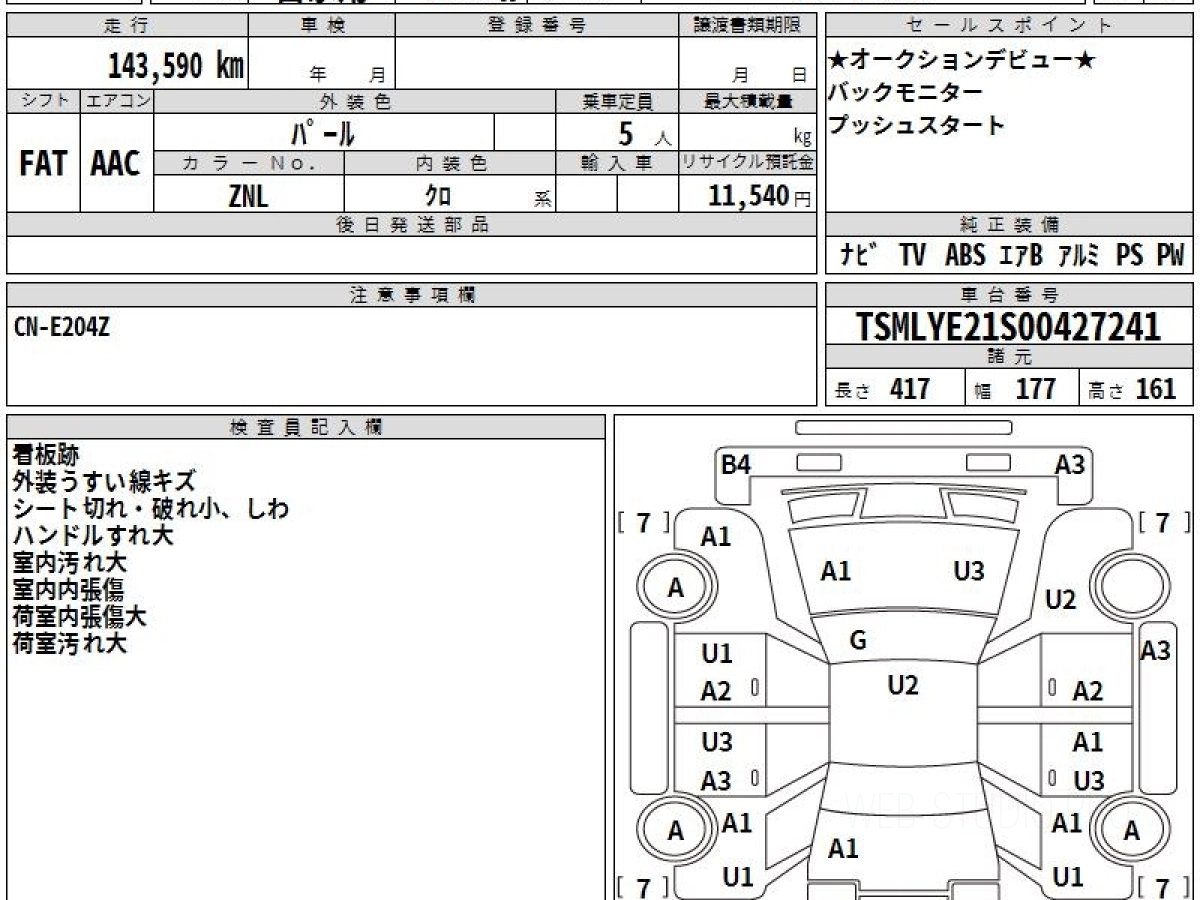This screenshot has height=900, width=1200.
Task: Click the 登録番号 header cell
Action: pos(537,26)
